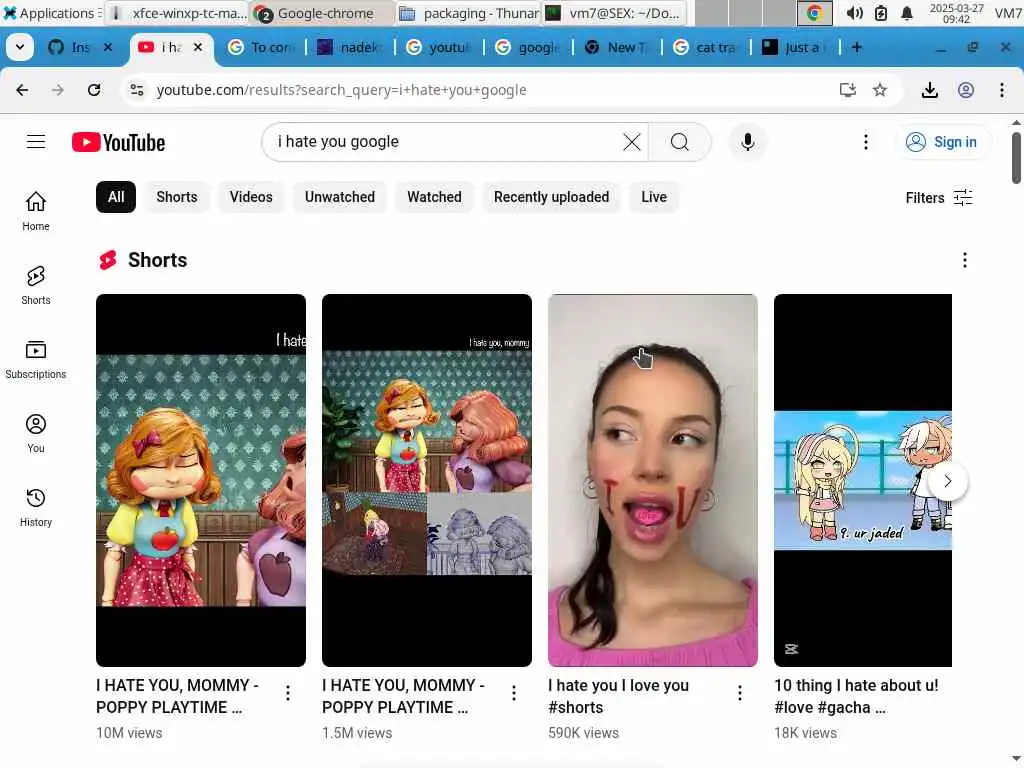Screen dimensions: 1024x768
Task: Play the 1.5M views Poppy Playtime short
Action: [426, 480]
